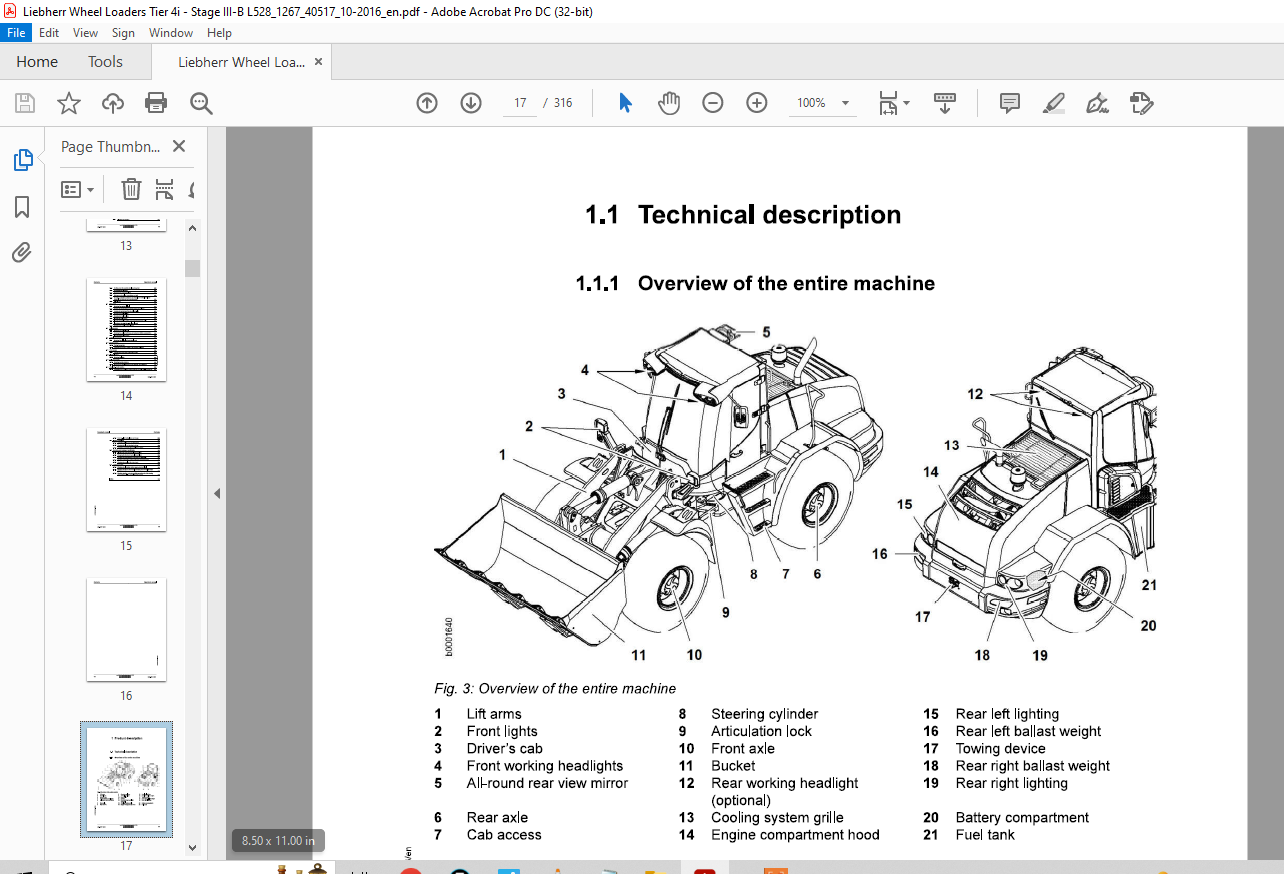1284x874 pixels.
Task: Click the '1.1 Technical description' heading
Action: coord(743,215)
